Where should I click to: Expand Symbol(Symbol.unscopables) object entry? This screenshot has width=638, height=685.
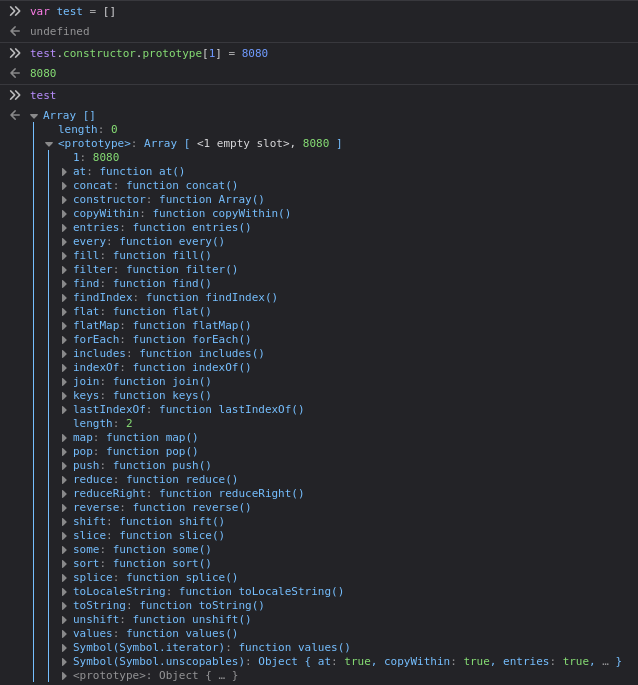64,662
